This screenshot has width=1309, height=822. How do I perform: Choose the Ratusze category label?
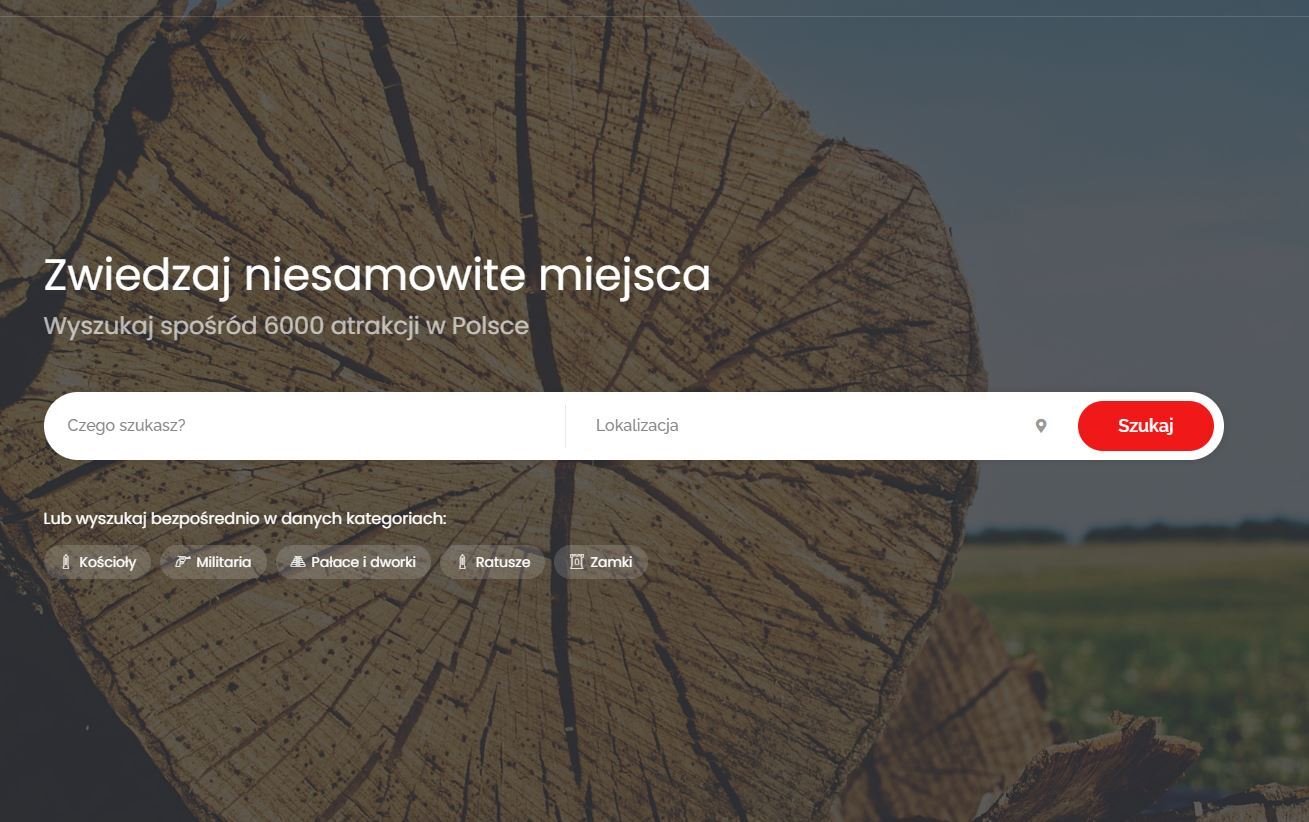502,562
